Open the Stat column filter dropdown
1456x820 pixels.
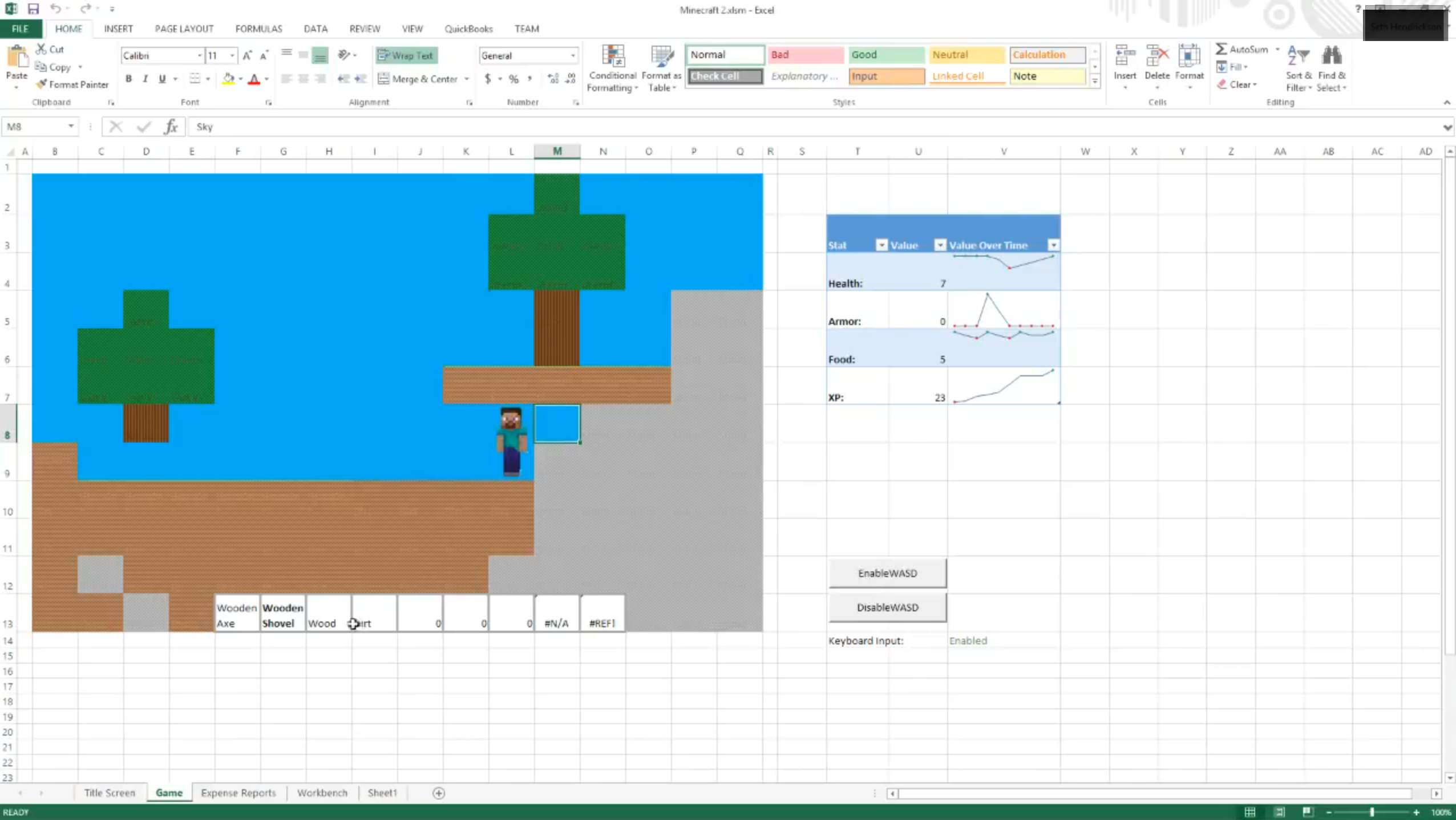coord(881,245)
